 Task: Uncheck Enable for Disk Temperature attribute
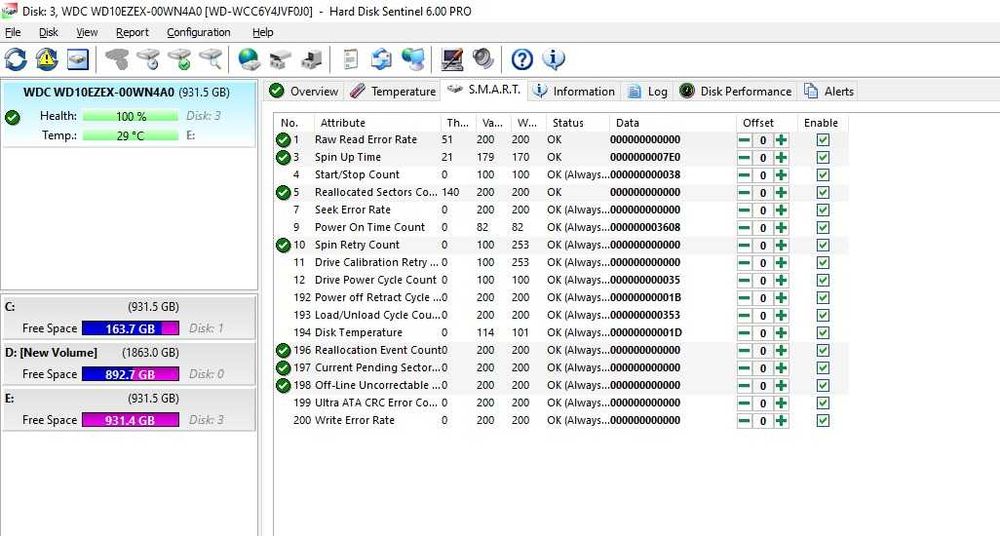point(823,332)
